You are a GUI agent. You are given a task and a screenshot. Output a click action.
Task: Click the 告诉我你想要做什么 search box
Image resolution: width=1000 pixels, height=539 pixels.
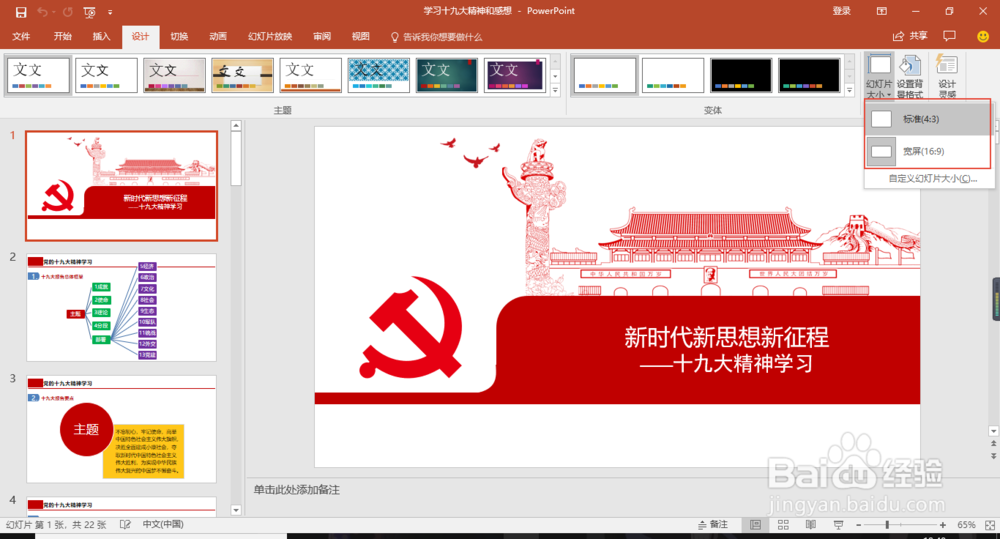(x=437, y=37)
